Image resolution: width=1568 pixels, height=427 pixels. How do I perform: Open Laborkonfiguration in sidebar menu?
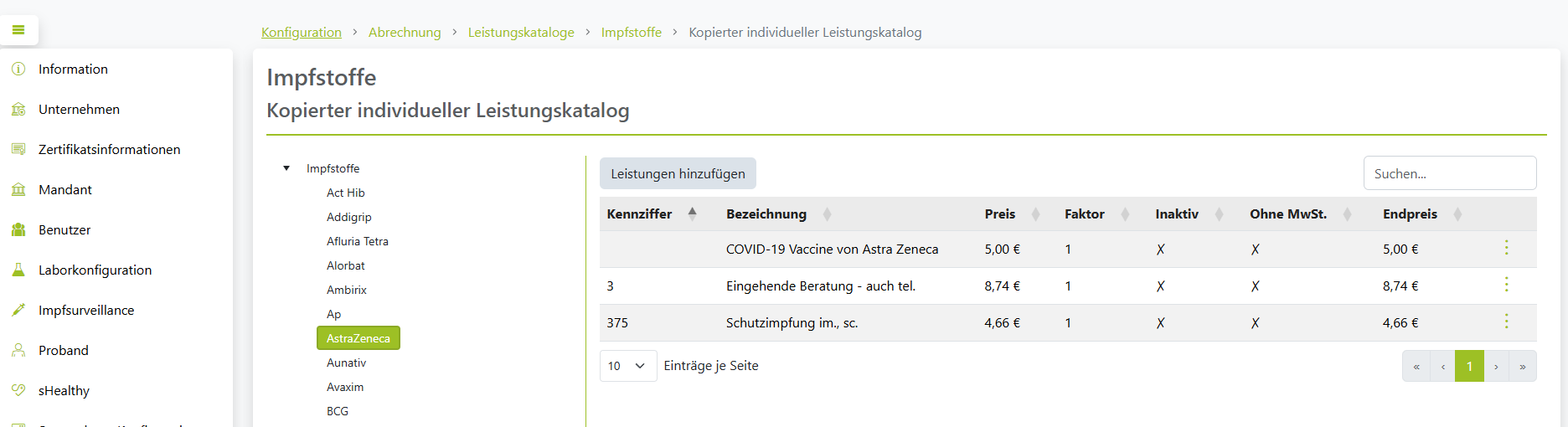point(95,270)
